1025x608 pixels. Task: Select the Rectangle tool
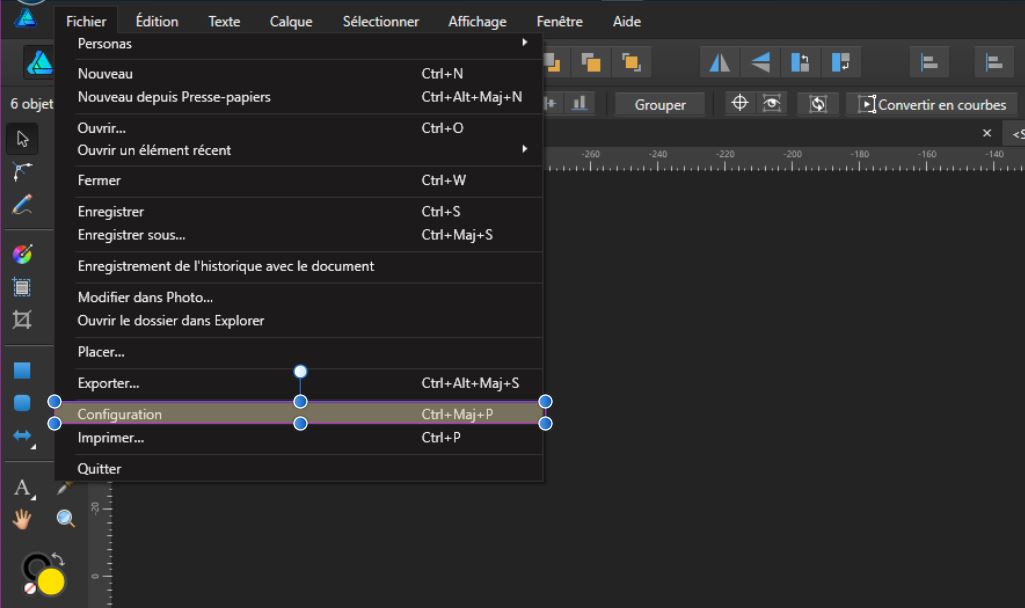[x=22, y=371]
